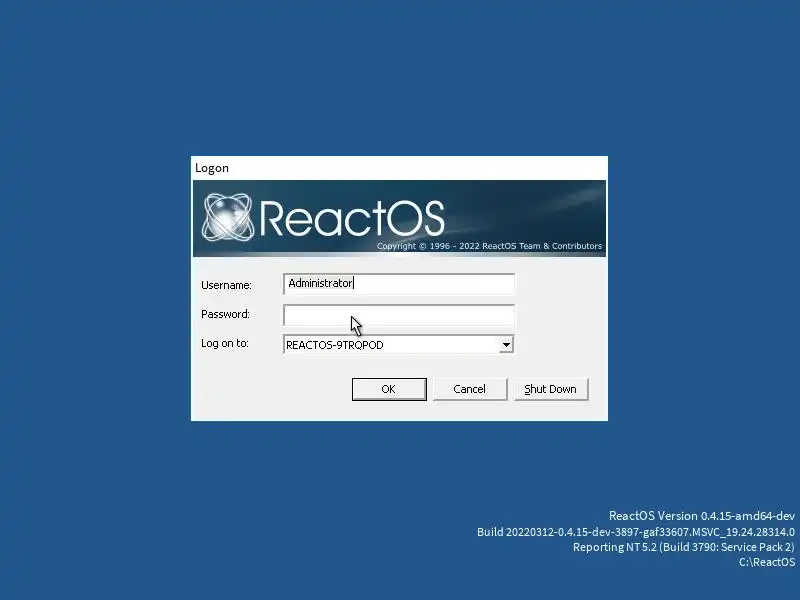Click the Shut Down button

[x=551, y=389]
